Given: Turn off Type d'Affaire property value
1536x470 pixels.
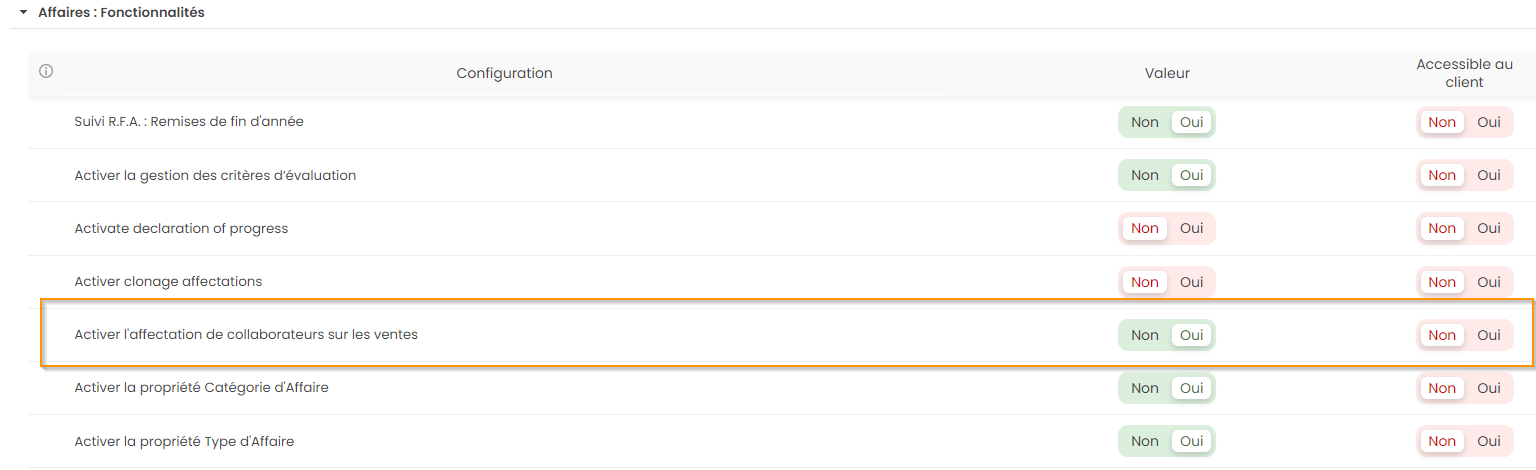Looking at the screenshot, I should (x=1144, y=441).
